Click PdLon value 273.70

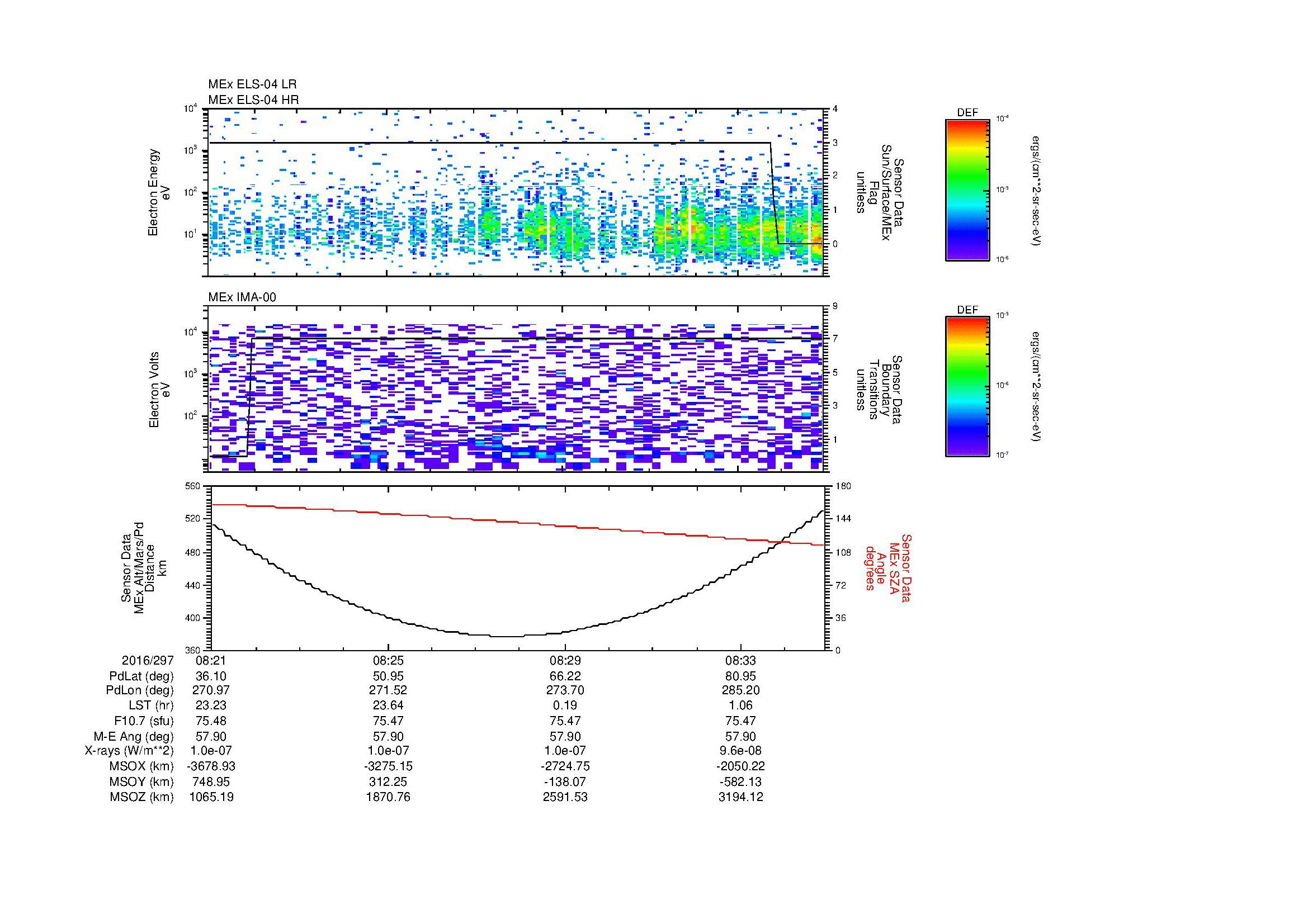pos(565,690)
